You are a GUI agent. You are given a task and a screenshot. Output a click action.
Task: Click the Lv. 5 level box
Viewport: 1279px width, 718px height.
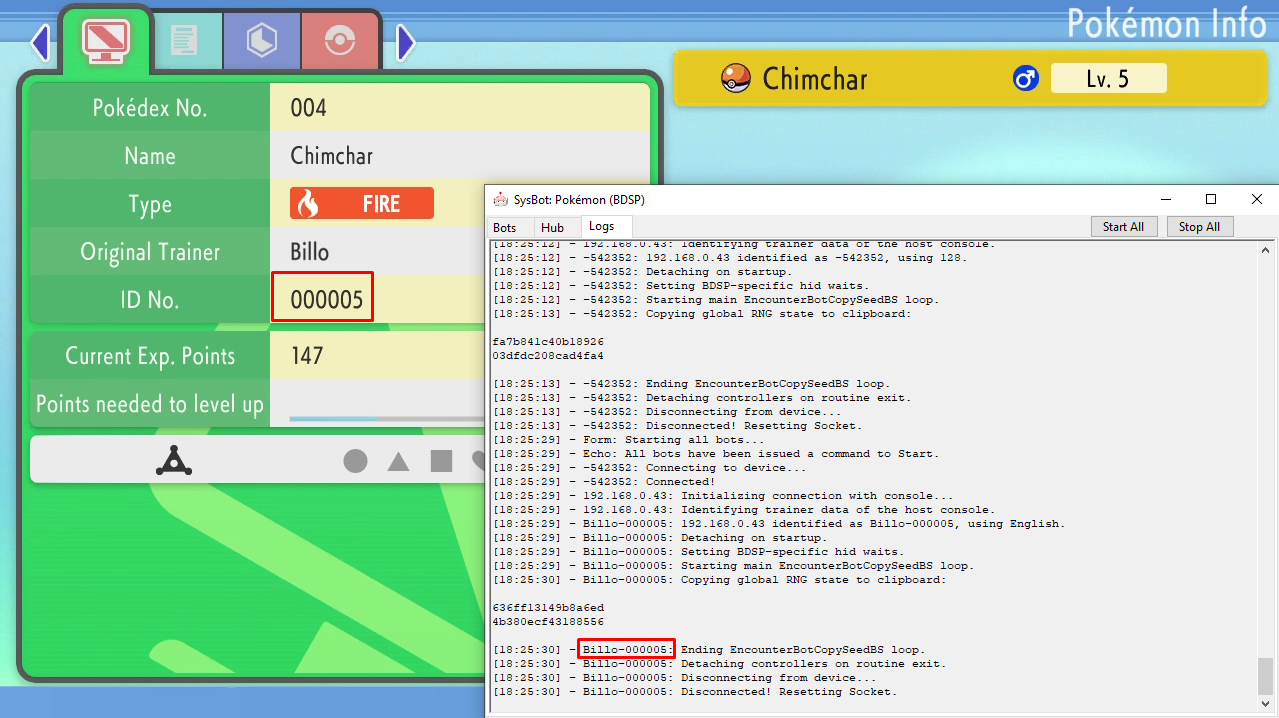pos(1108,78)
